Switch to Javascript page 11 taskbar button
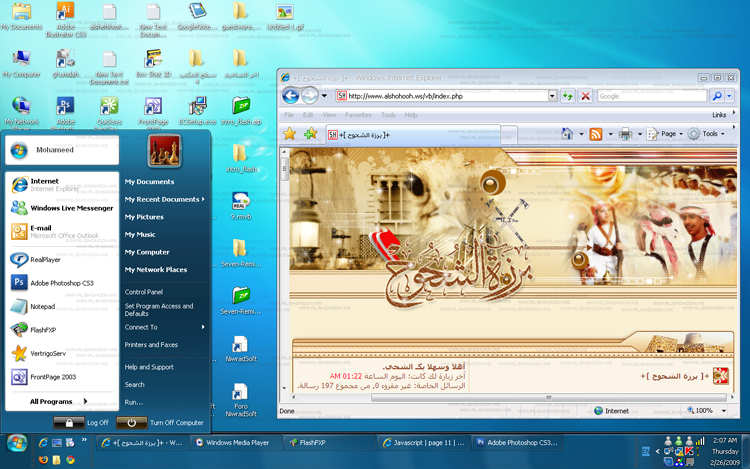750x469 pixels. [424, 443]
